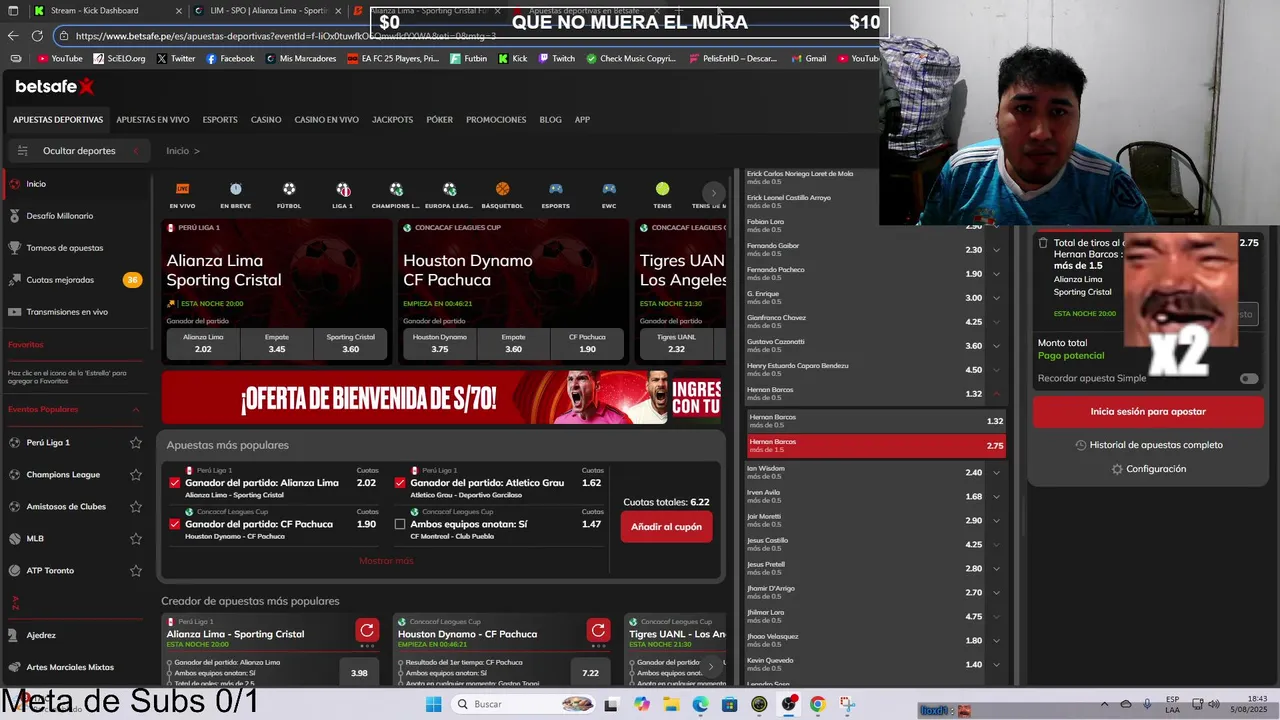Viewport: 1280px width, 720px height.
Task: Open Historial de apuestas completo link
Action: (1149, 445)
